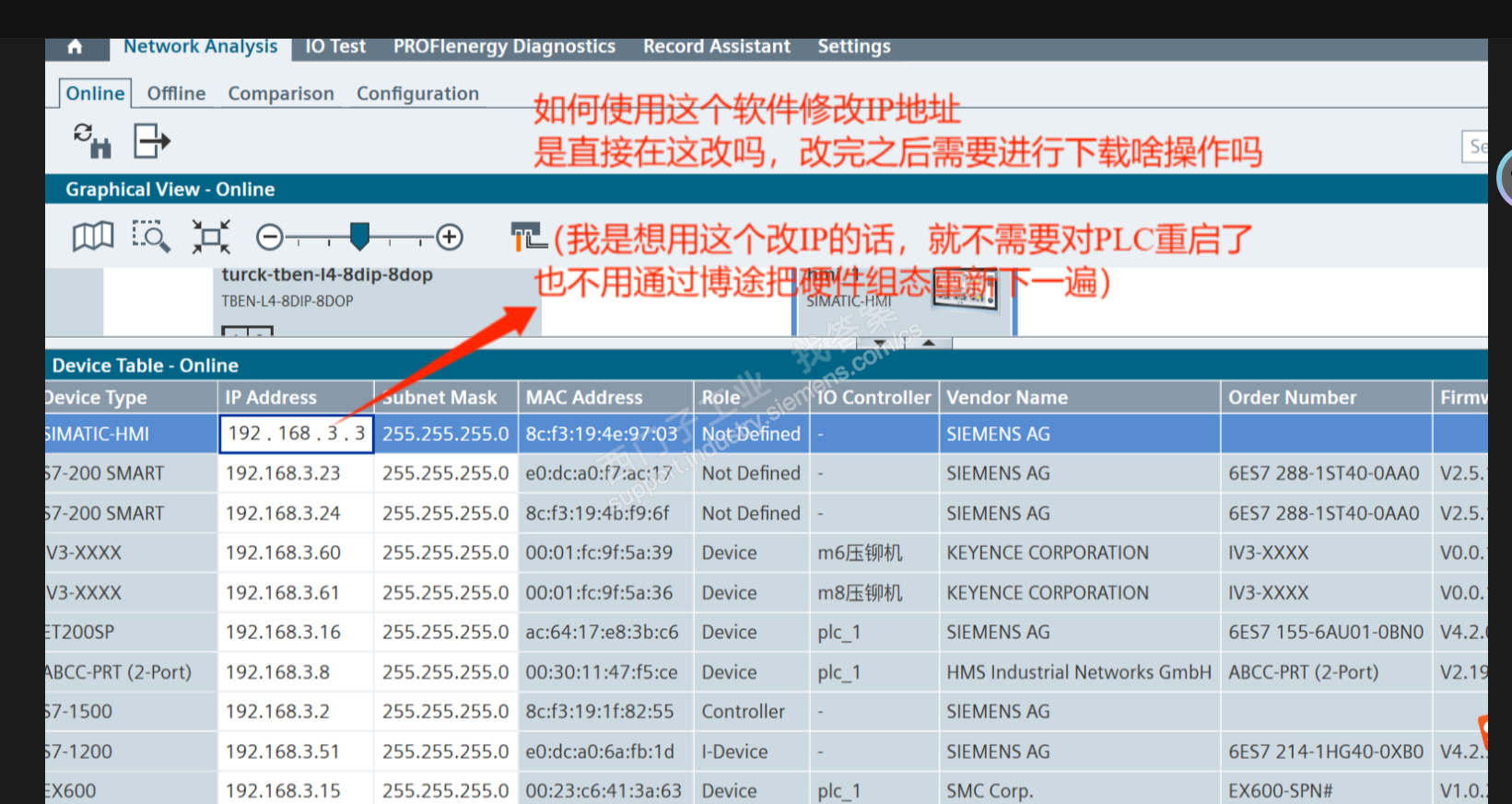This screenshot has height=804, width=1512.
Task: Click the IP cell 192.168.3.15
Action: (296, 790)
